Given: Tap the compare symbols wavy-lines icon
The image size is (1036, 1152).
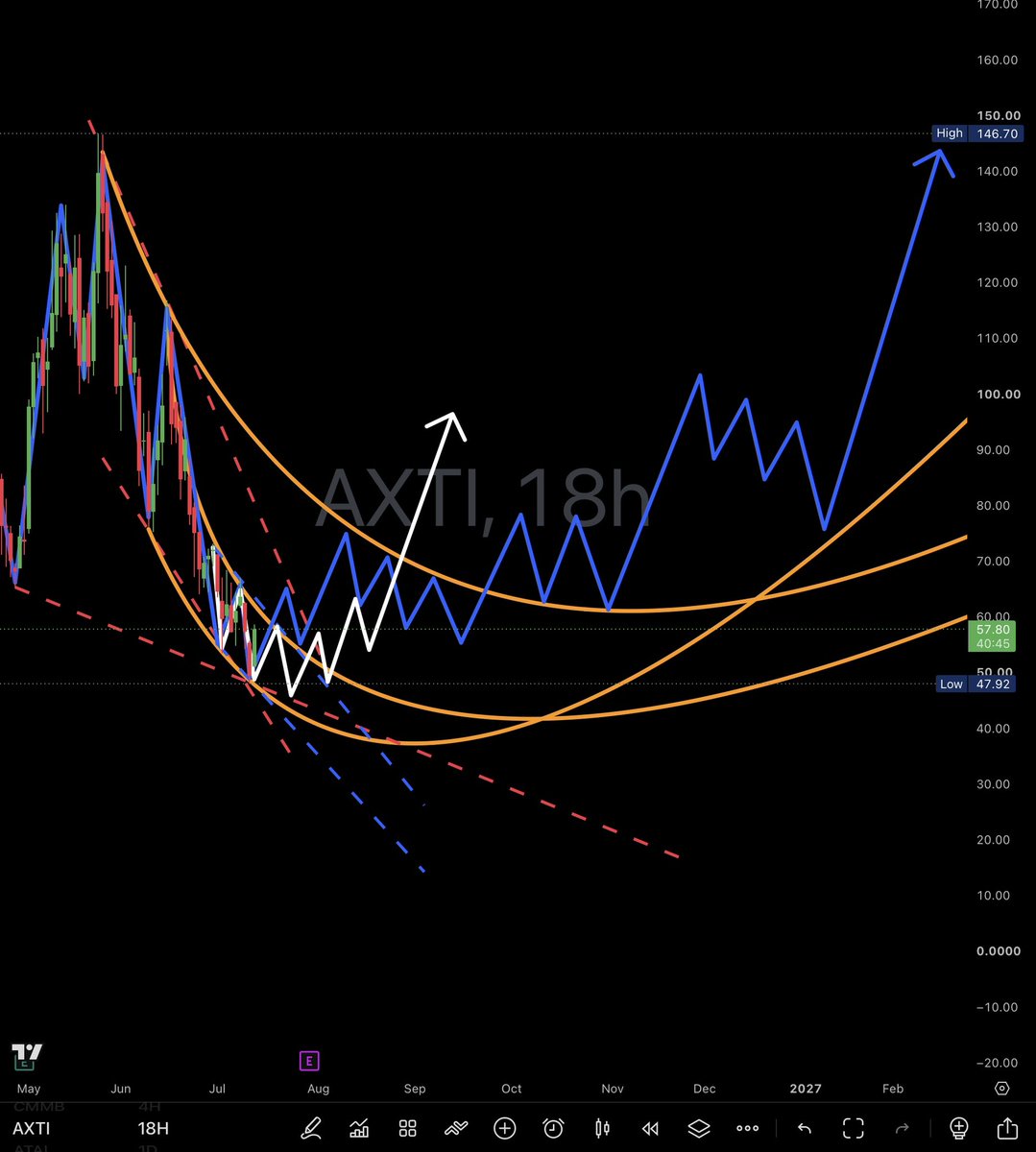Looking at the screenshot, I should point(456,1128).
